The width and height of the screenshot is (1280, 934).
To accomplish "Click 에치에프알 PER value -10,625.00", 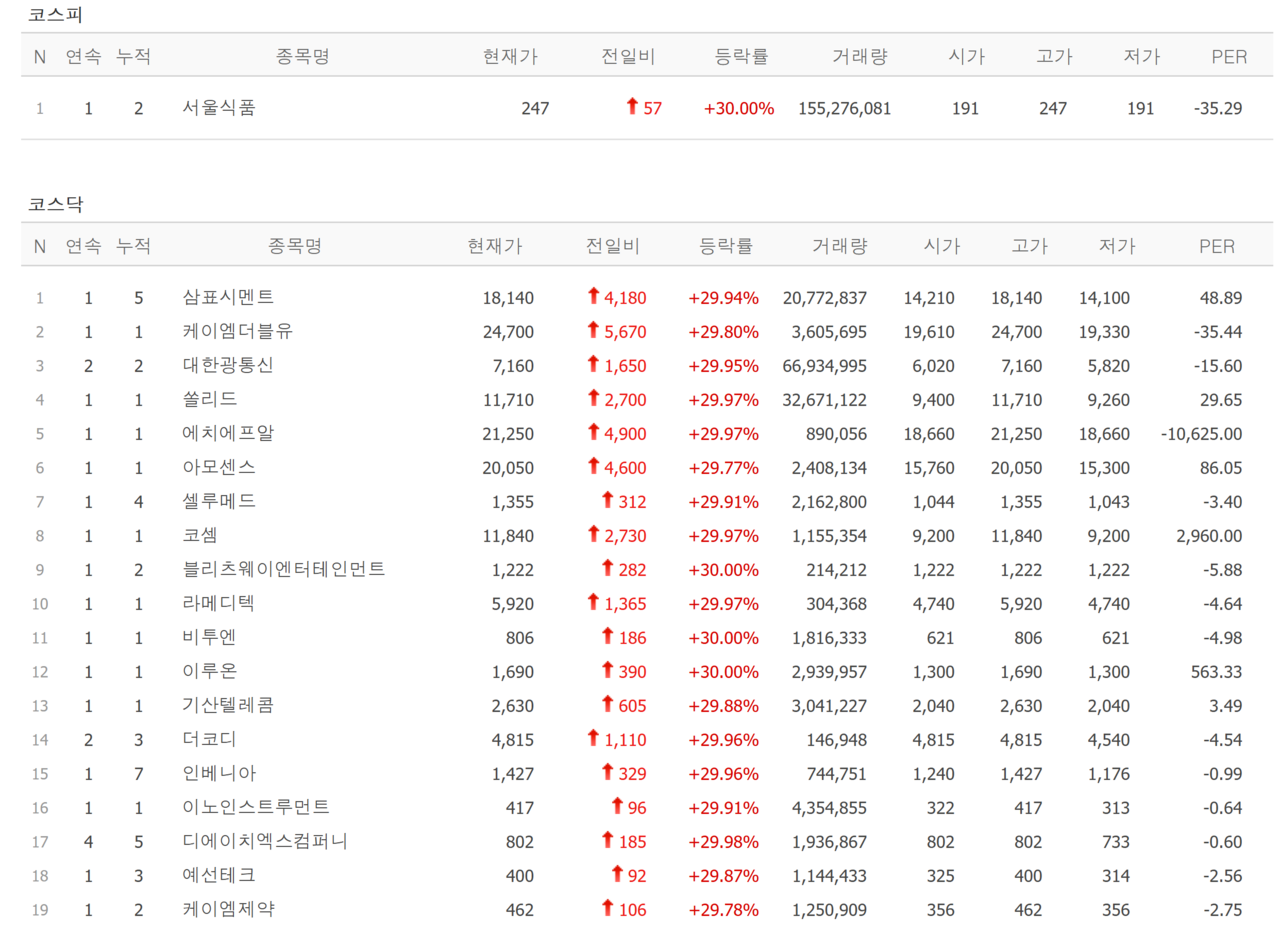I will tap(1202, 434).
